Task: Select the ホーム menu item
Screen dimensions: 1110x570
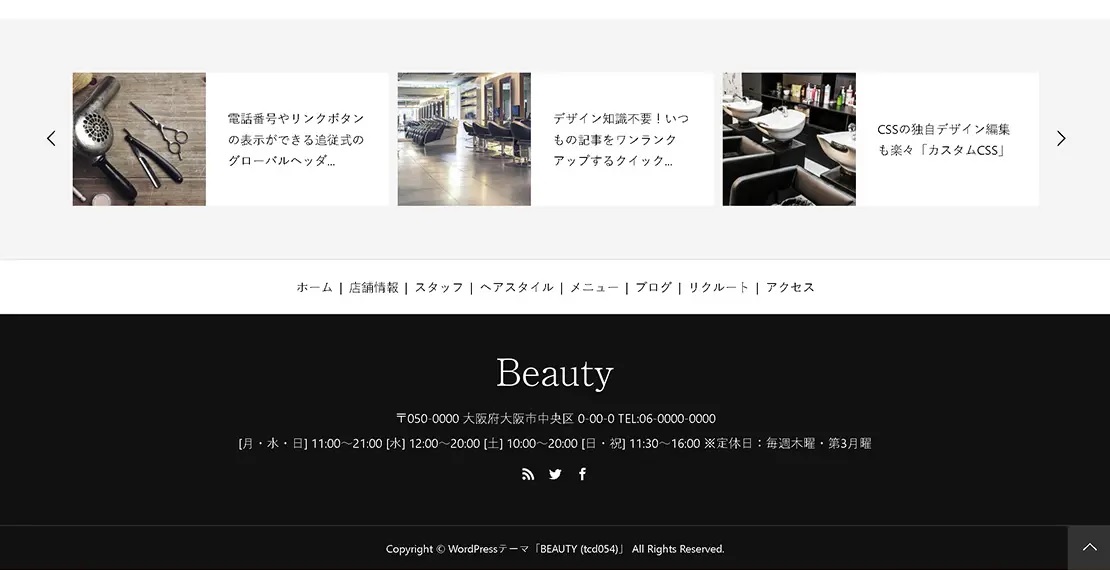Action: click(x=314, y=287)
